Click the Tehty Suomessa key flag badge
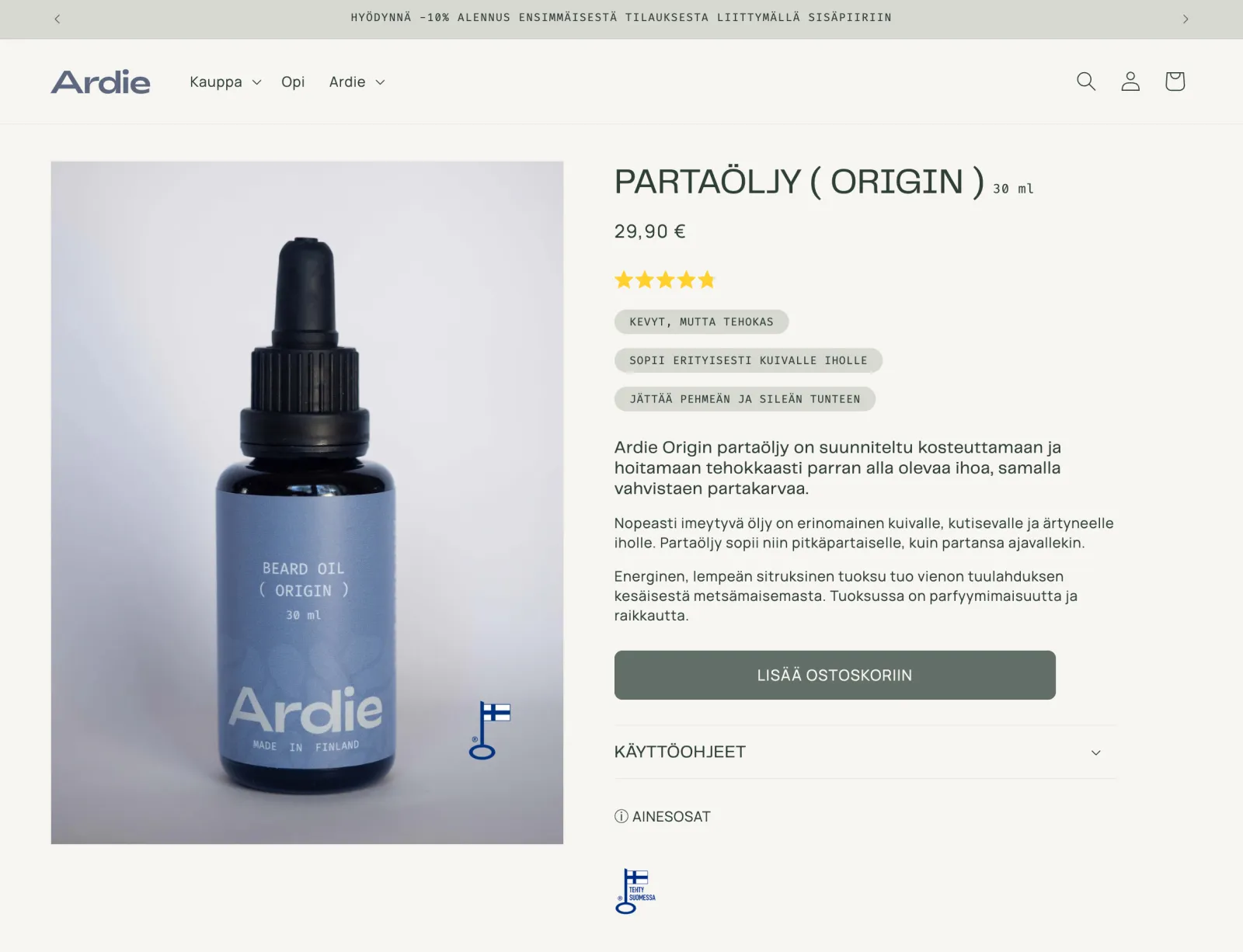1243x952 pixels. pyautogui.click(x=635, y=891)
